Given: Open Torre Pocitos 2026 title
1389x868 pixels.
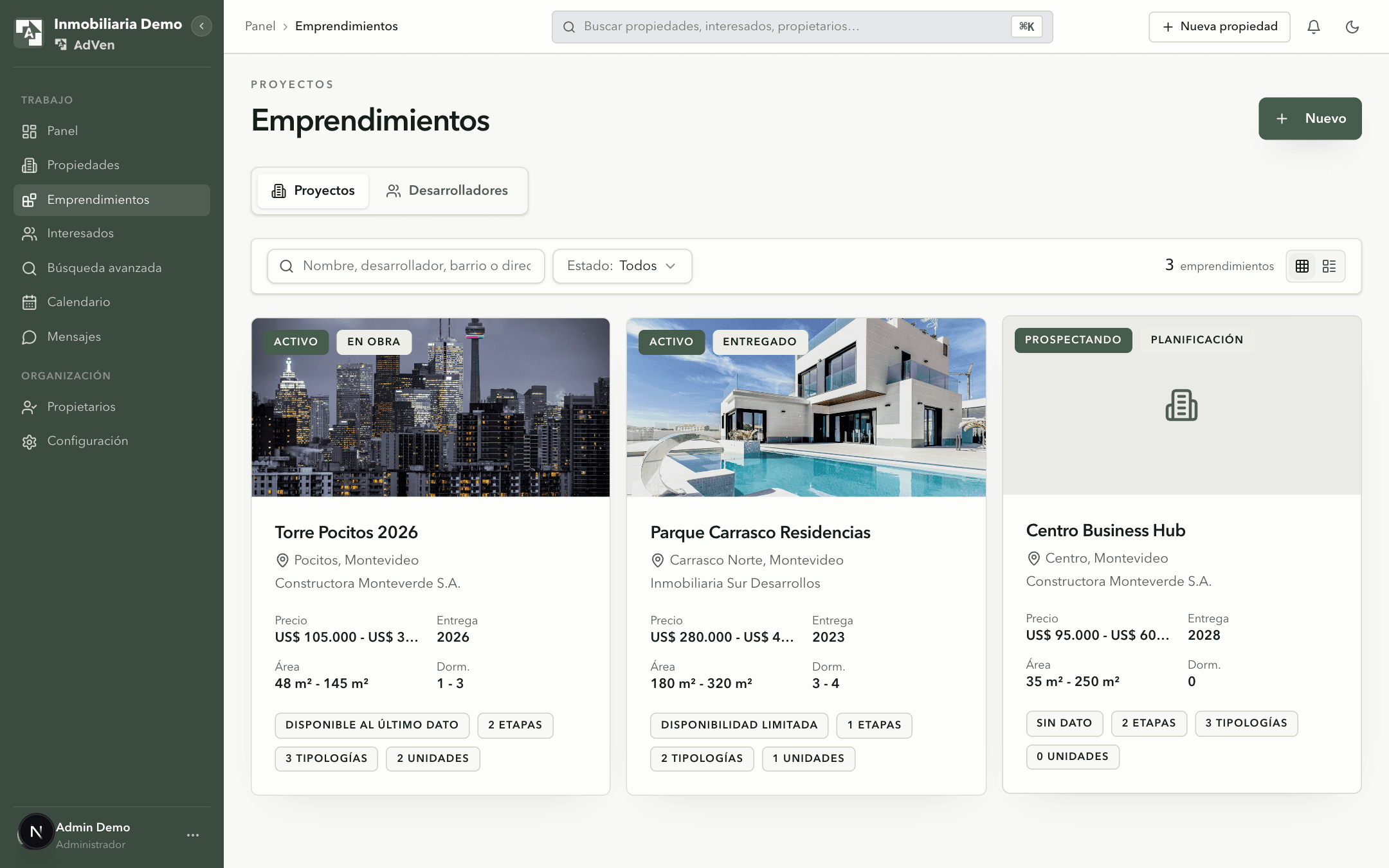Looking at the screenshot, I should coord(346,532).
